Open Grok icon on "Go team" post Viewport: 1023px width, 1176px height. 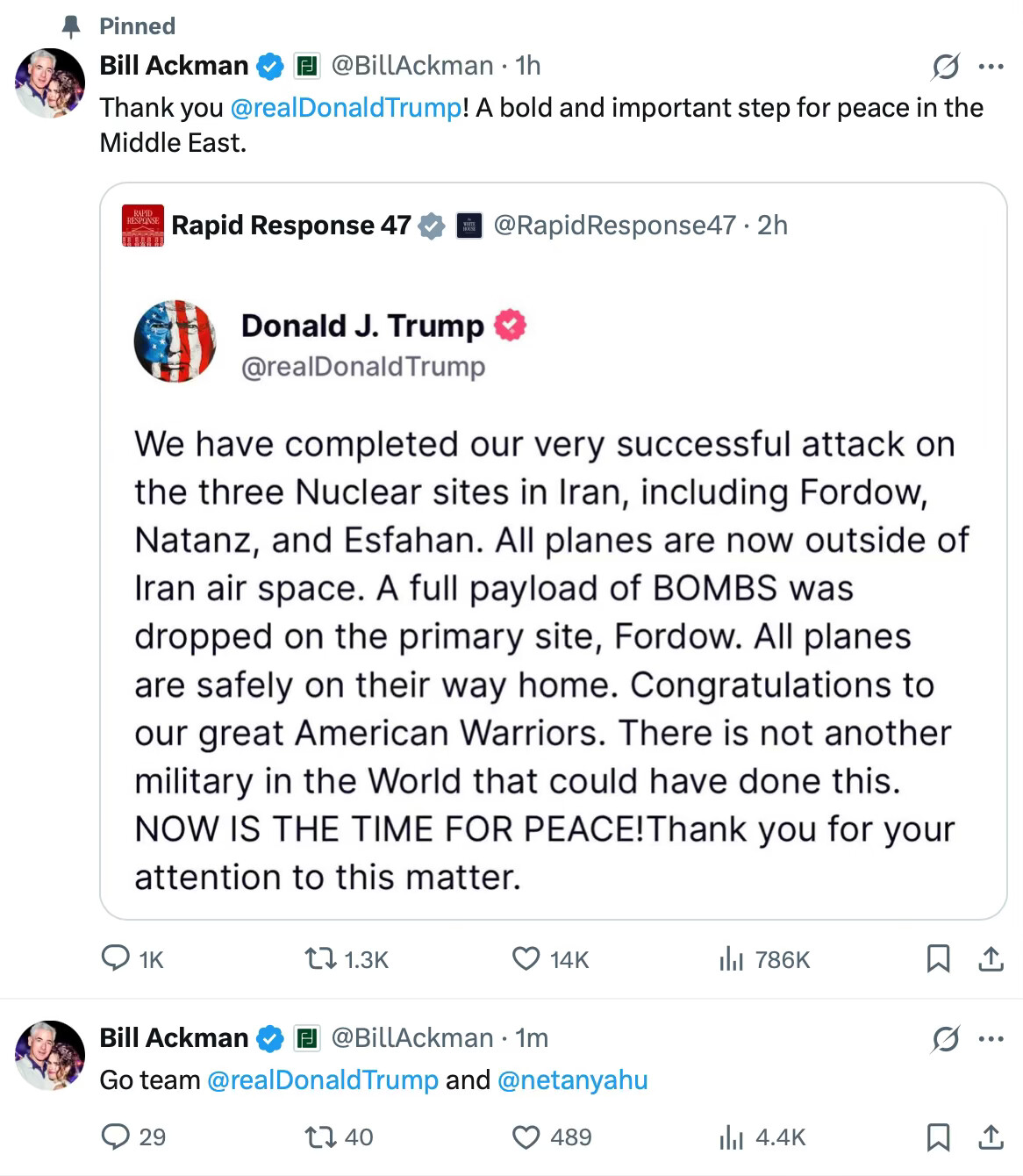(x=945, y=1038)
